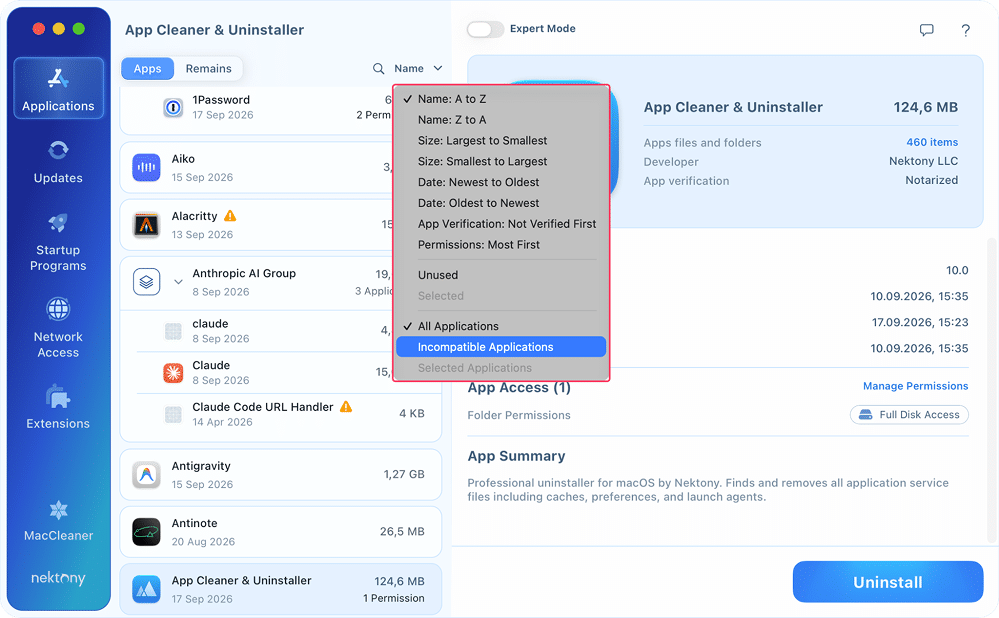Click the search magnifier icon
The image size is (999, 618).
(x=378, y=69)
